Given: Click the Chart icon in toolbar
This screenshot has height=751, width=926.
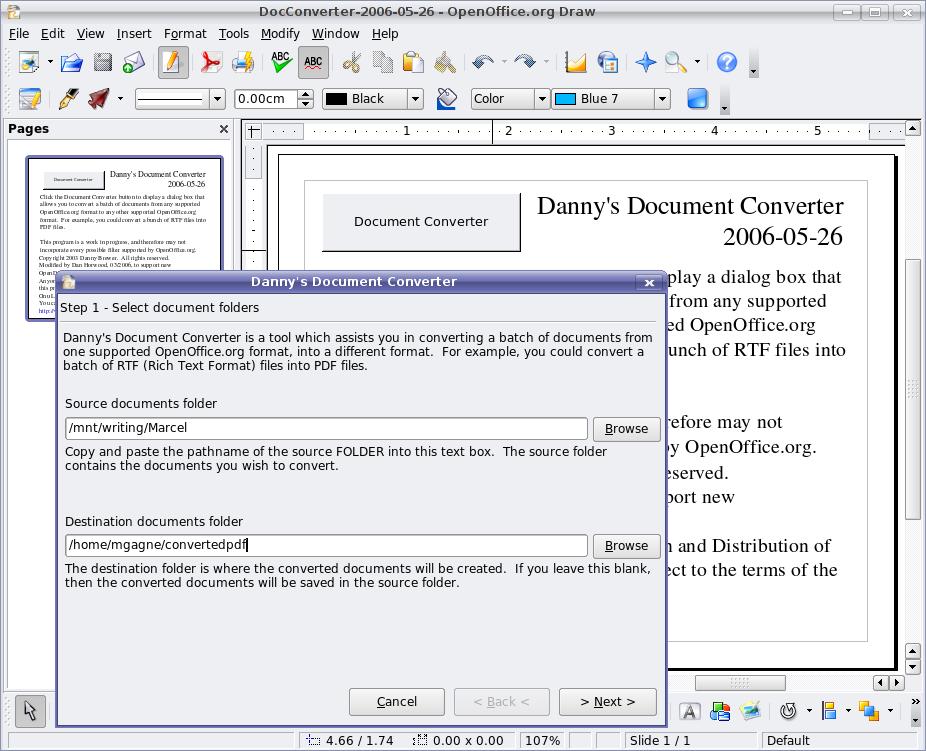Looking at the screenshot, I should pyautogui.click(x=575, y=63).
